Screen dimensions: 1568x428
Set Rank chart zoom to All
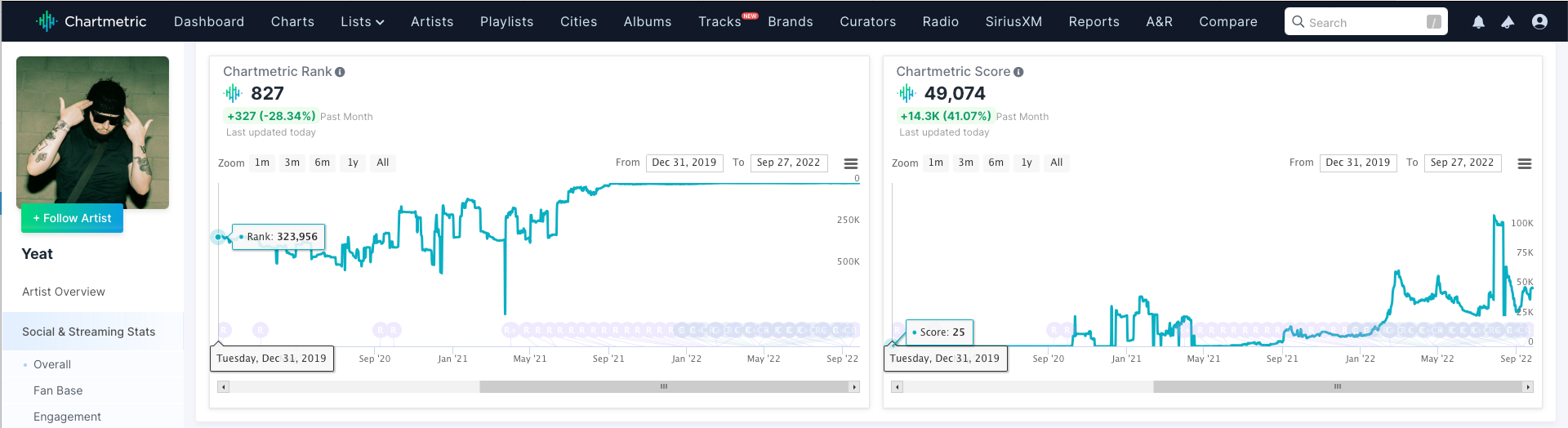pos(382,163)
